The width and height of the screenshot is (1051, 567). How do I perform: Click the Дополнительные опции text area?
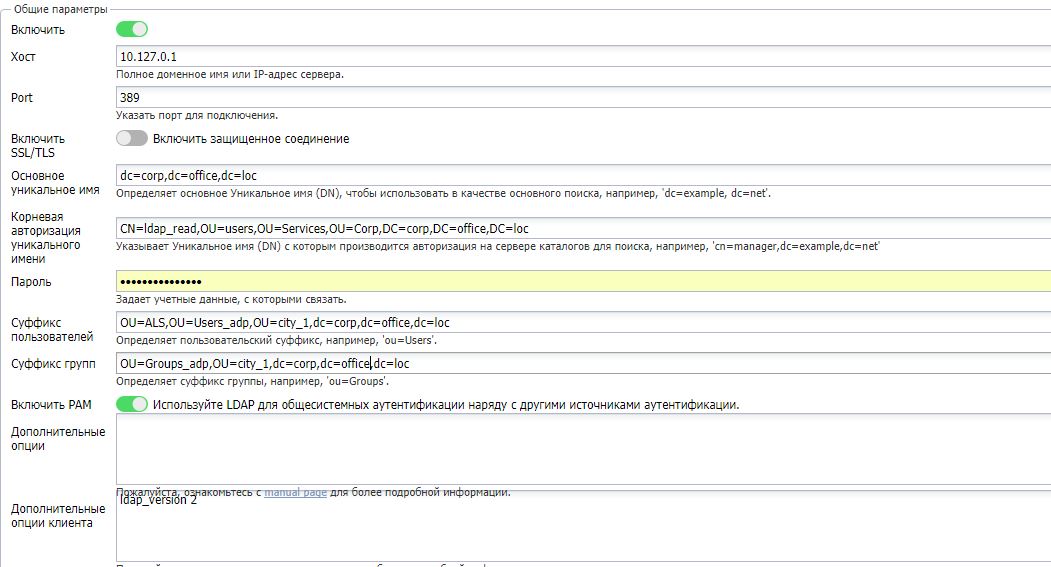(x=580, y=449)
